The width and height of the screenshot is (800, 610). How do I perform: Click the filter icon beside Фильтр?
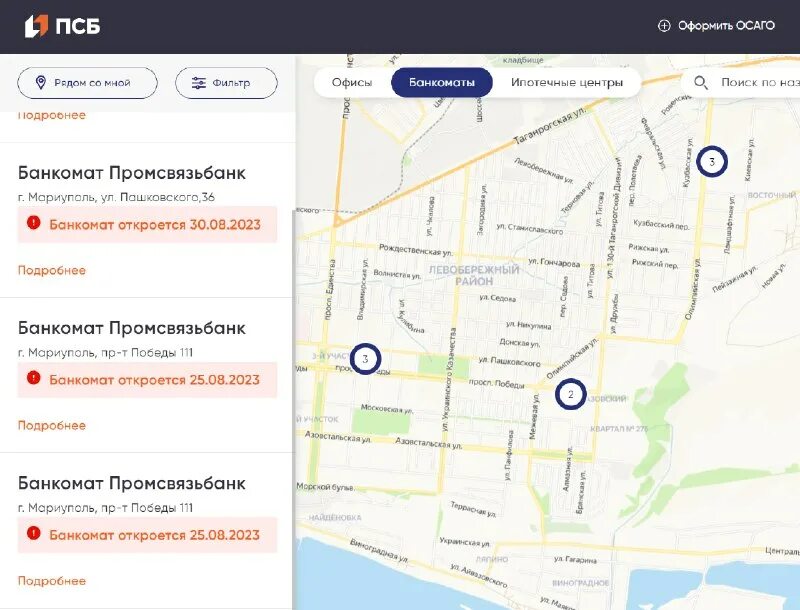(x=198, y=83)
